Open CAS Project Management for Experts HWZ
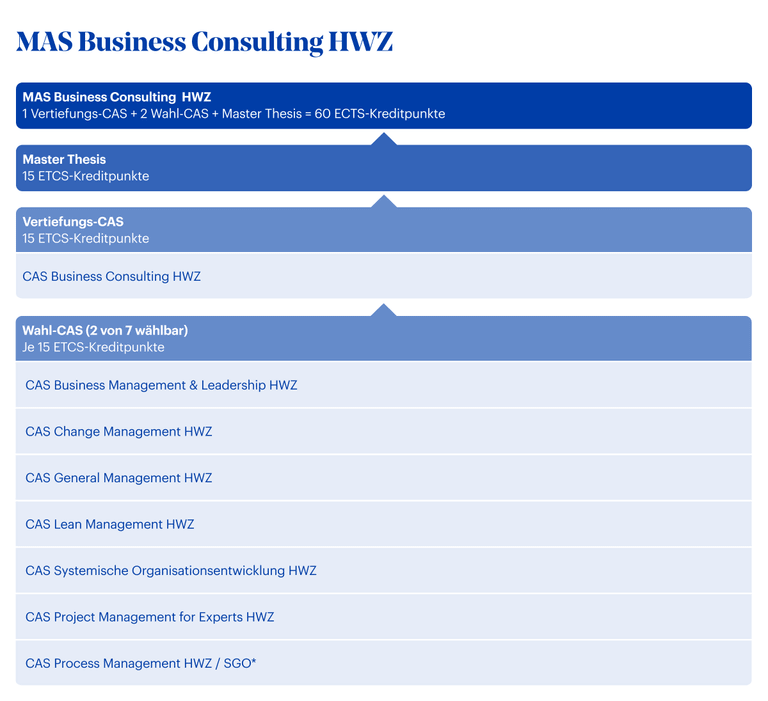Image resolution: width=768 pixels, height=701 pixels. point(384,617)
